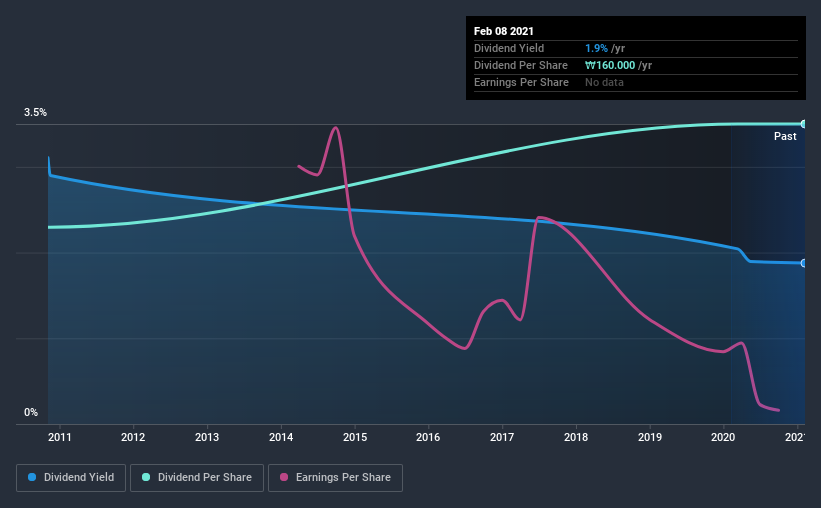Click the earnings peak near late 2014
This screenshot has height=508, width=821.
click(x=335, y=128)
